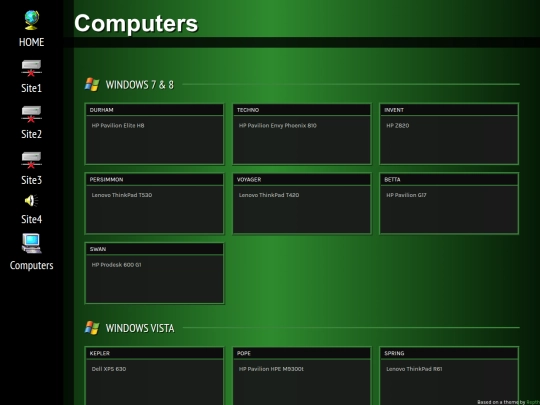Click the Computers page title

click(136, 23)
